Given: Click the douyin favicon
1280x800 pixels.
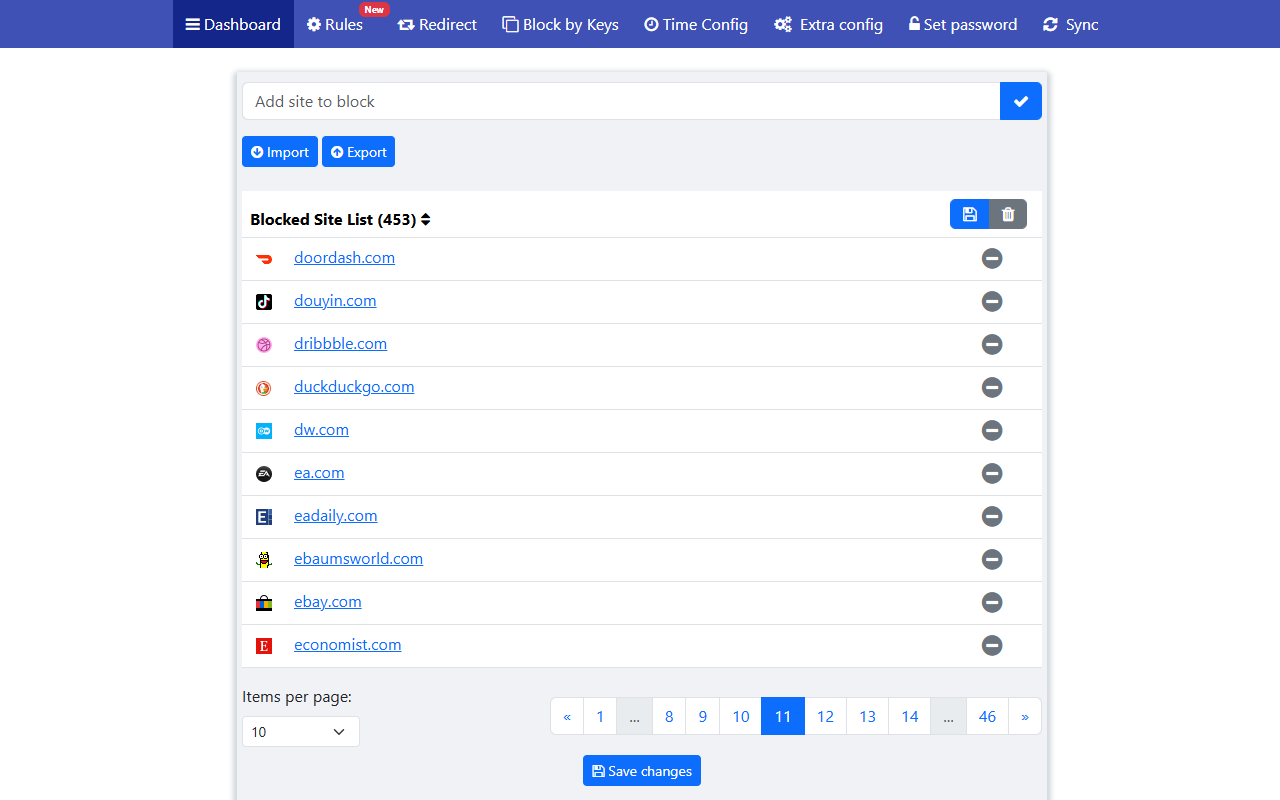Looking at the screenshot, I should [264, 302].
